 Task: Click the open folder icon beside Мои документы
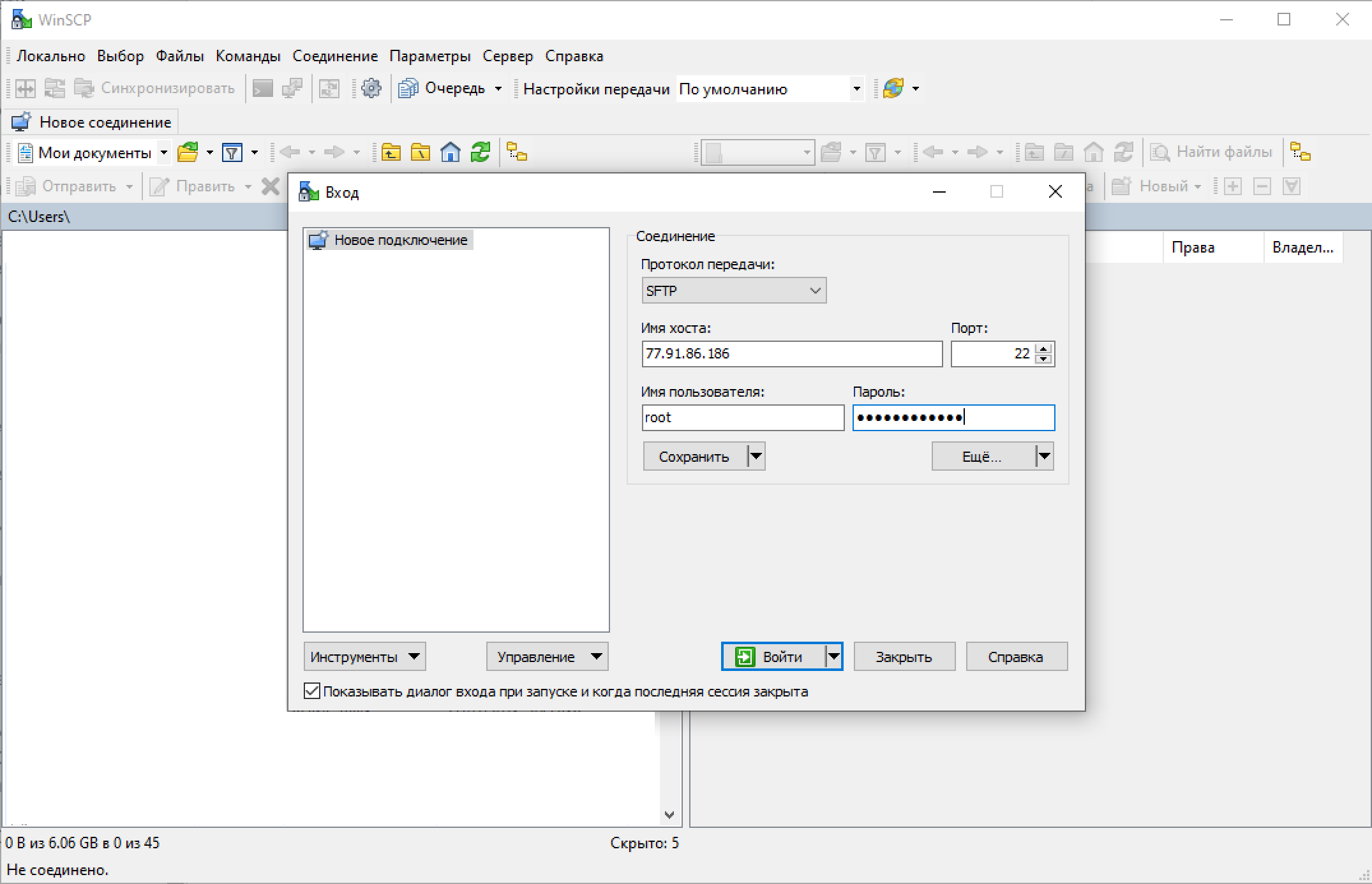(188, 152)
